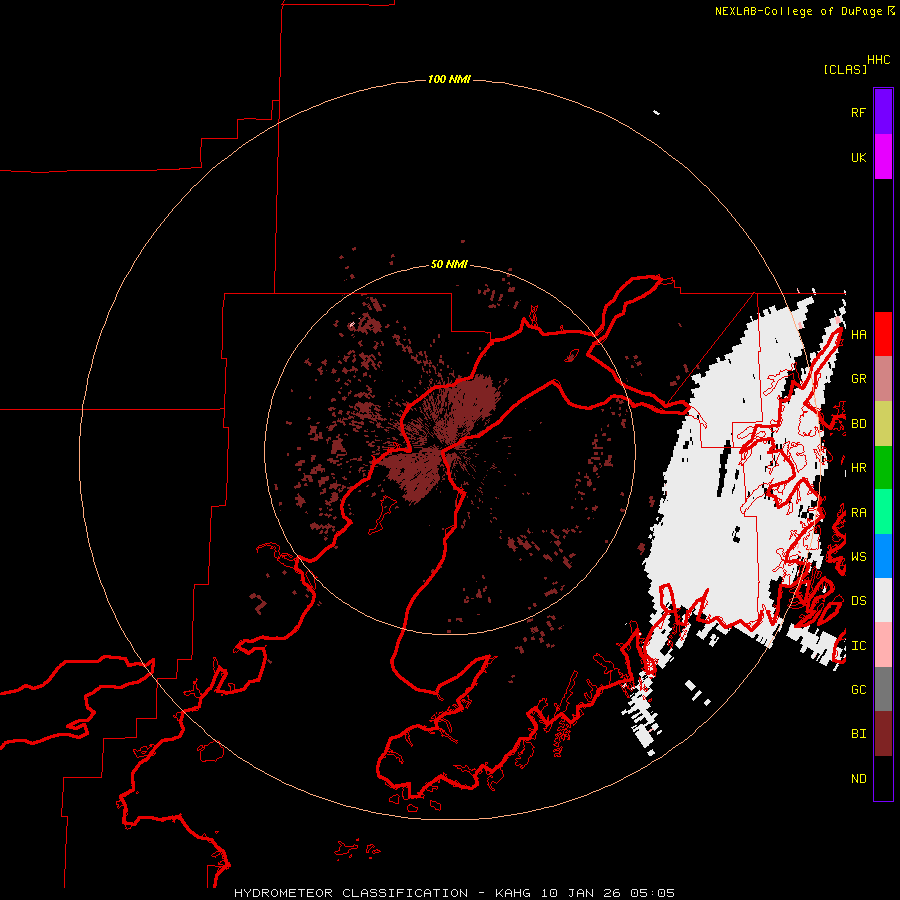Click the "50 NMI" range ring label
The image size is (900, 900).
(x=449, y=265)
